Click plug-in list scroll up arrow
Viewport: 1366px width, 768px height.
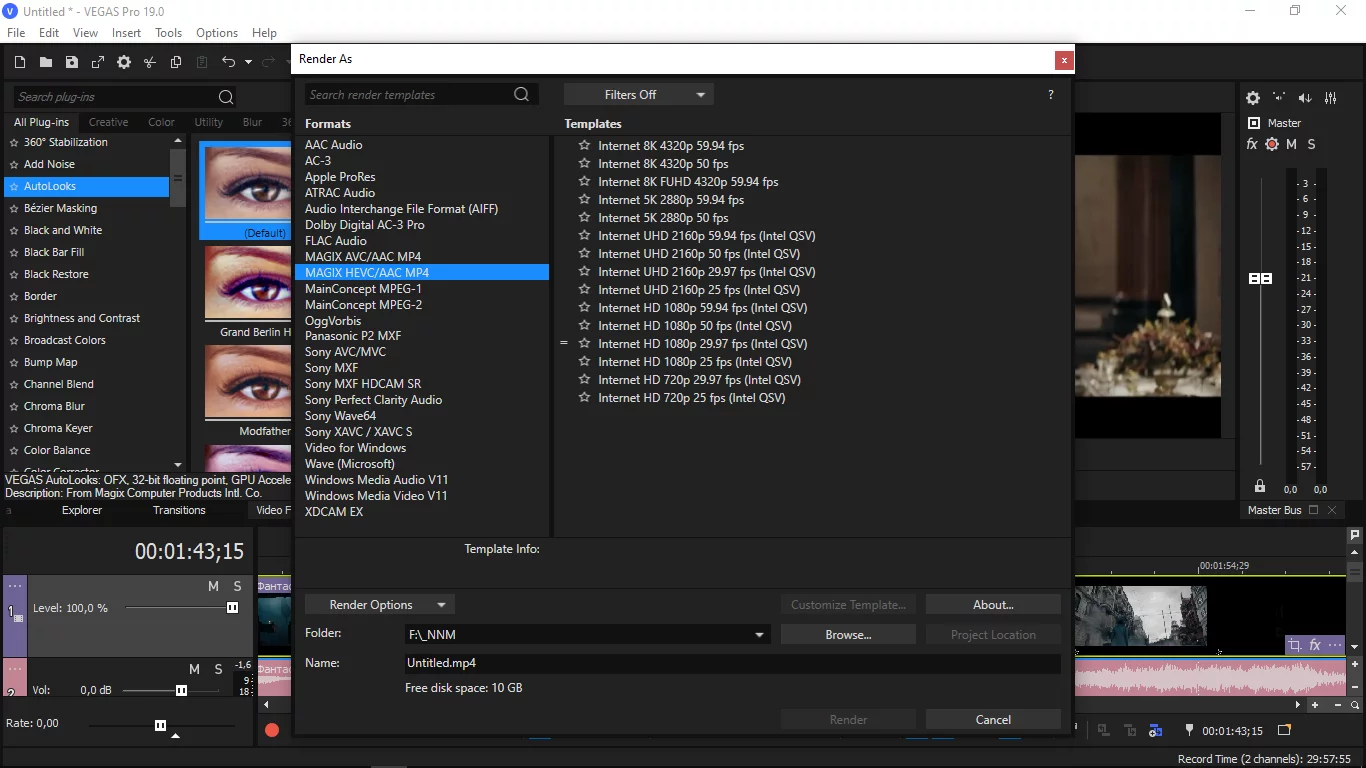tap(178, 141)
